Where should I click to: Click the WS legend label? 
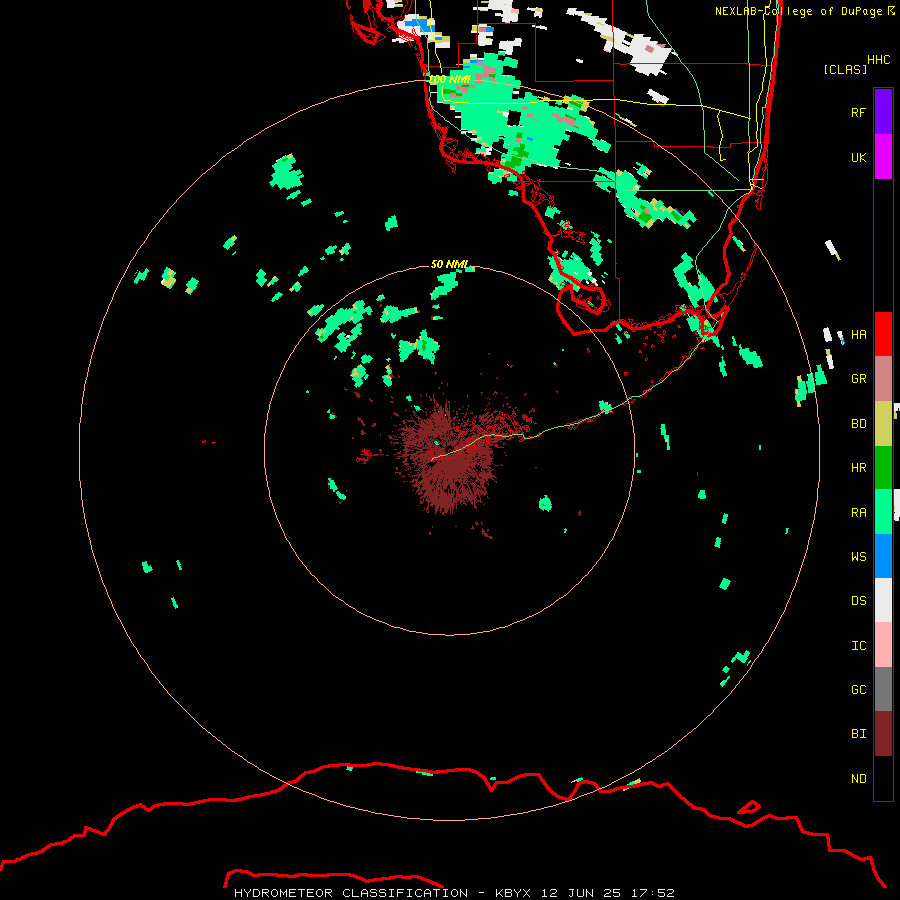tap(858, 557)
